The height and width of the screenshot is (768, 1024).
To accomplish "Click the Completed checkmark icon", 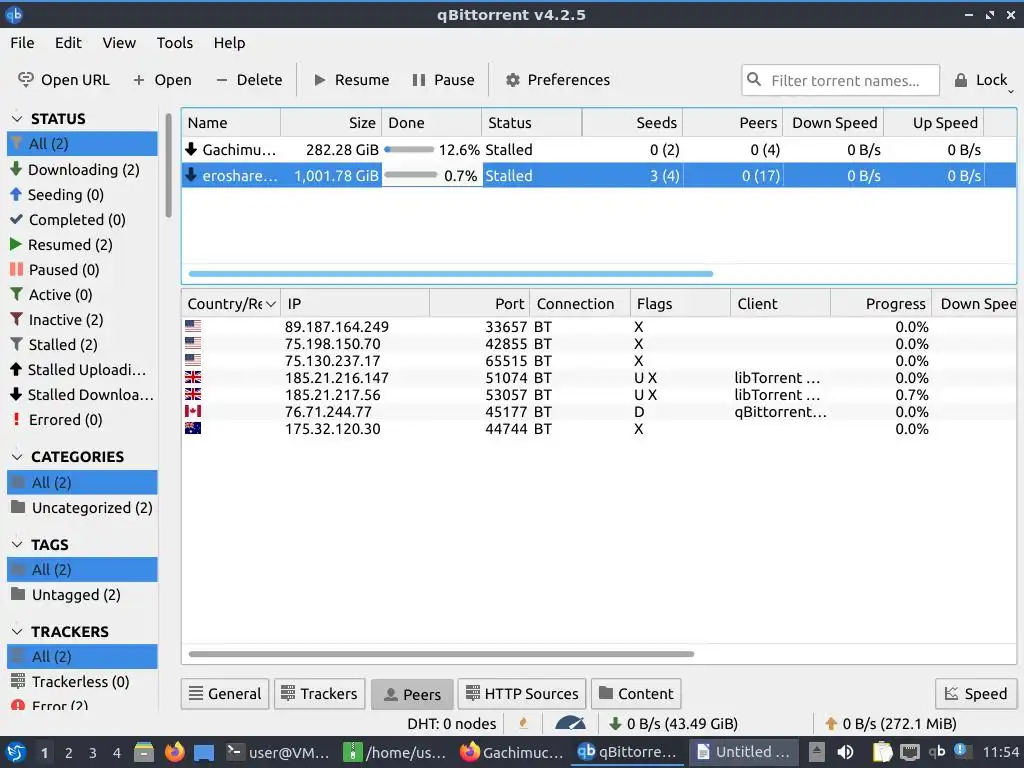I will coord(16,219).
